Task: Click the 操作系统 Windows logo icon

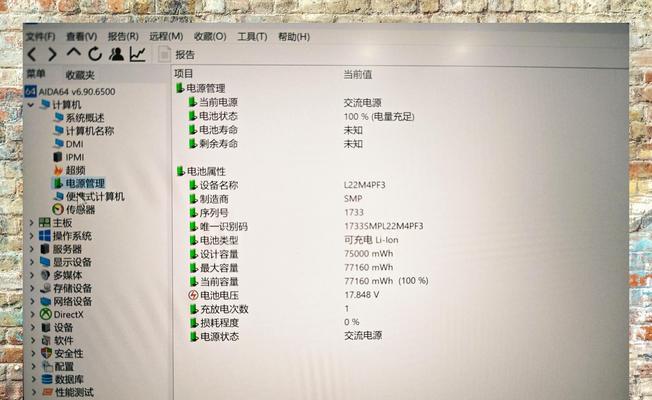Action: [45, 236]
